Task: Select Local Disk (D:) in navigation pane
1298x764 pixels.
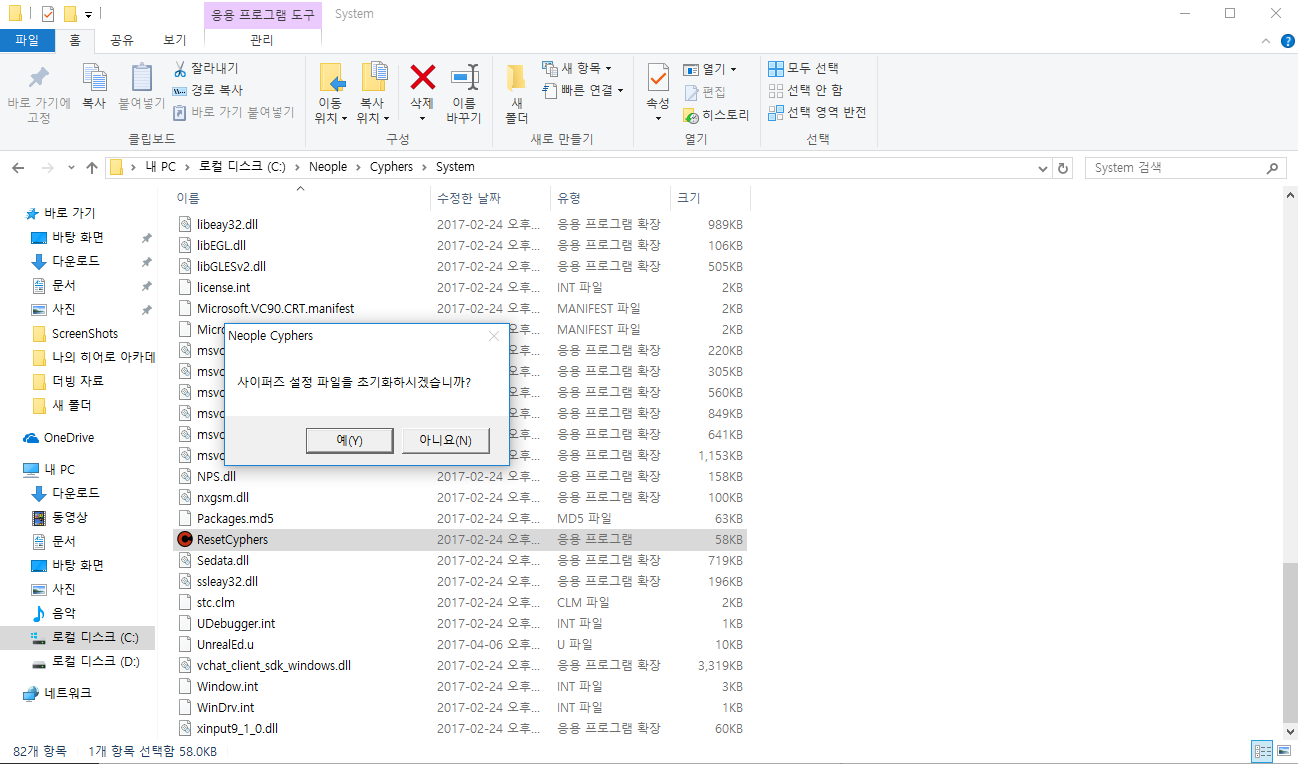Action: point(96,661)
